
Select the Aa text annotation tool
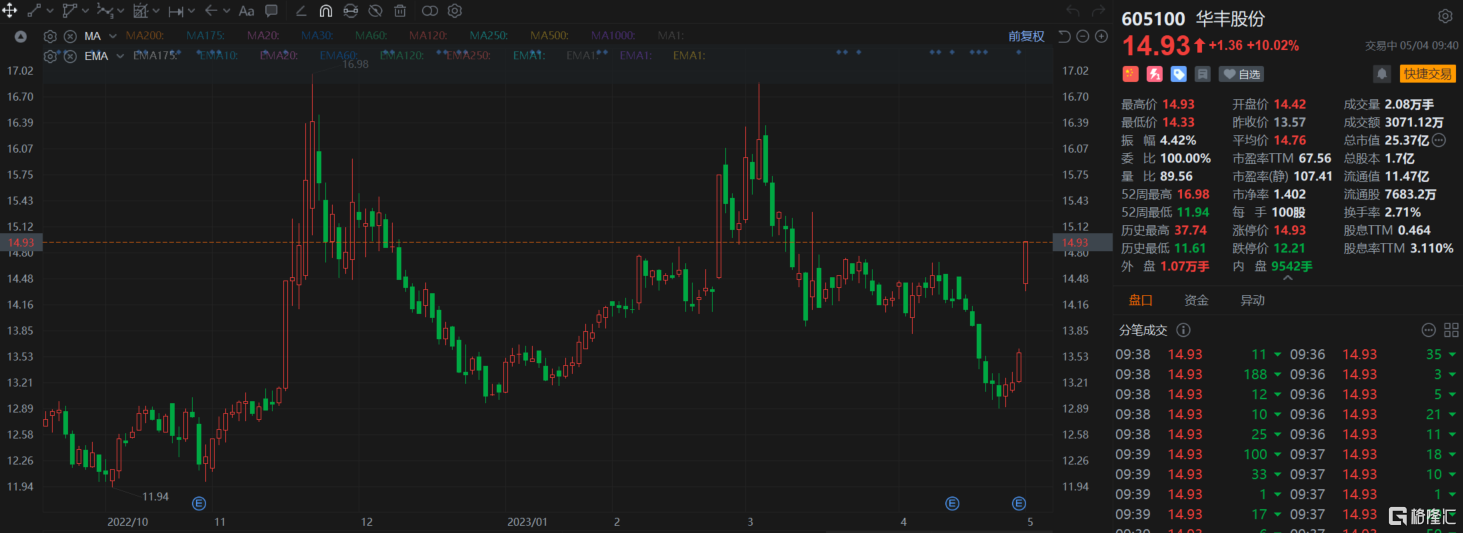[247, 11]
